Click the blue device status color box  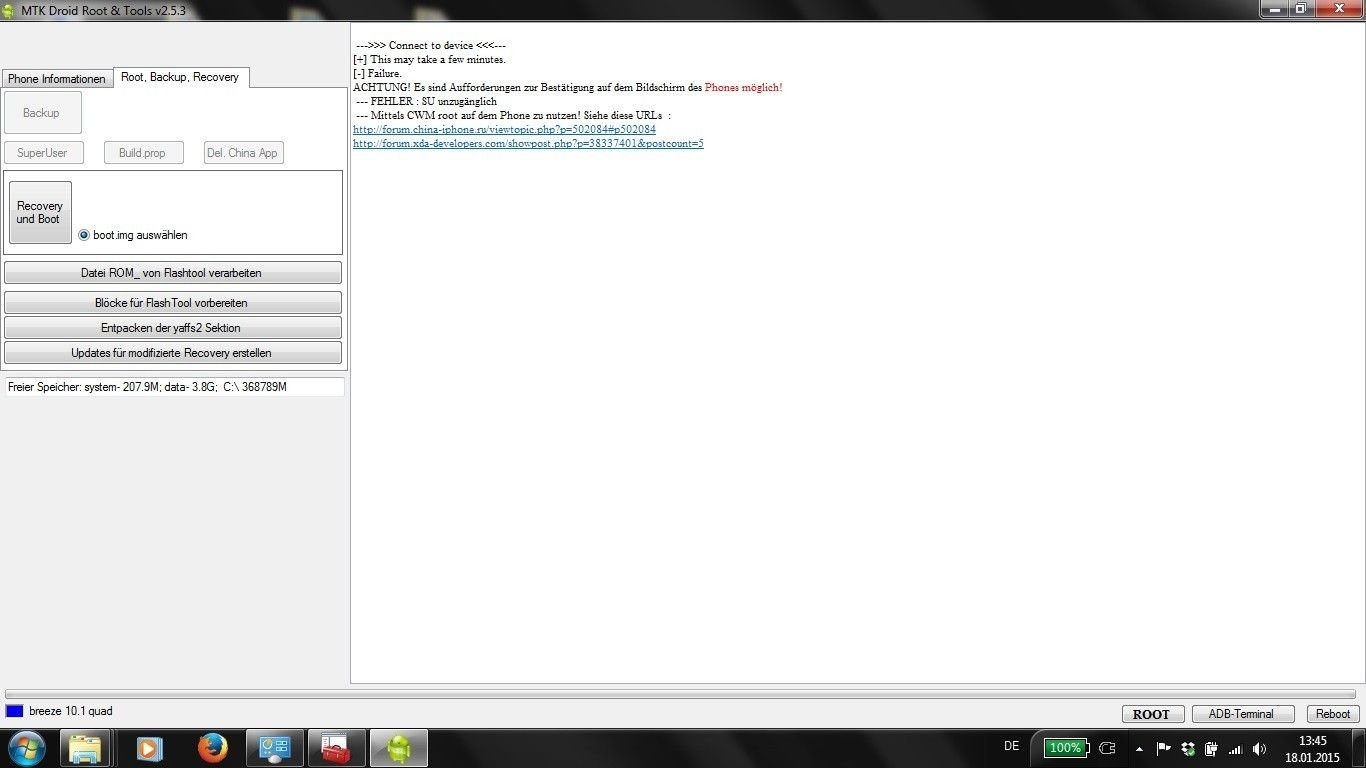(x=14, y=711)
